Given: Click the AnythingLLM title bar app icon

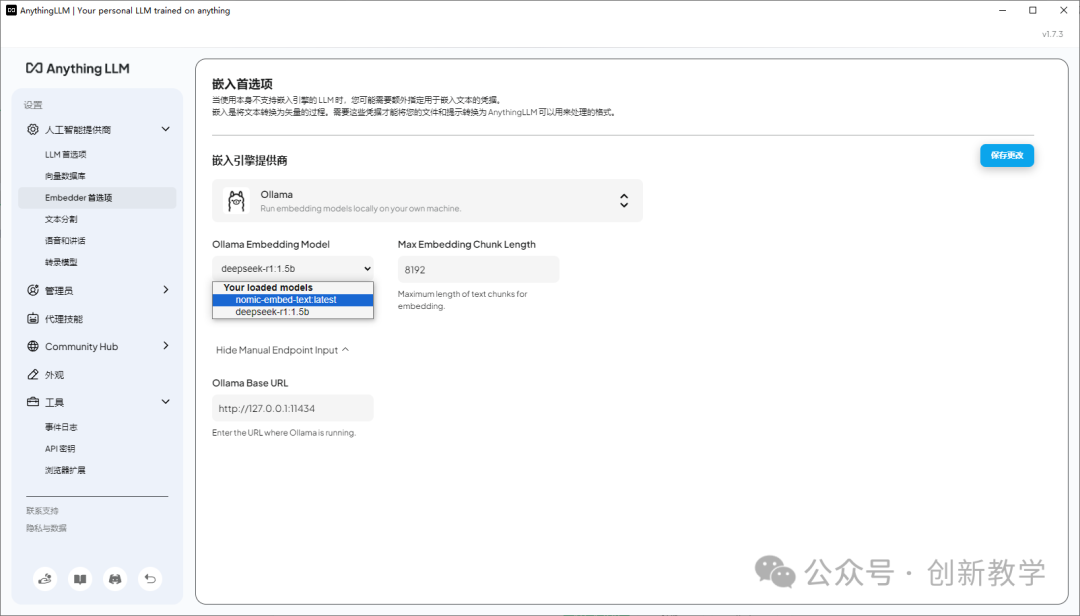Looking at the screenshot, I should (11, 10).
